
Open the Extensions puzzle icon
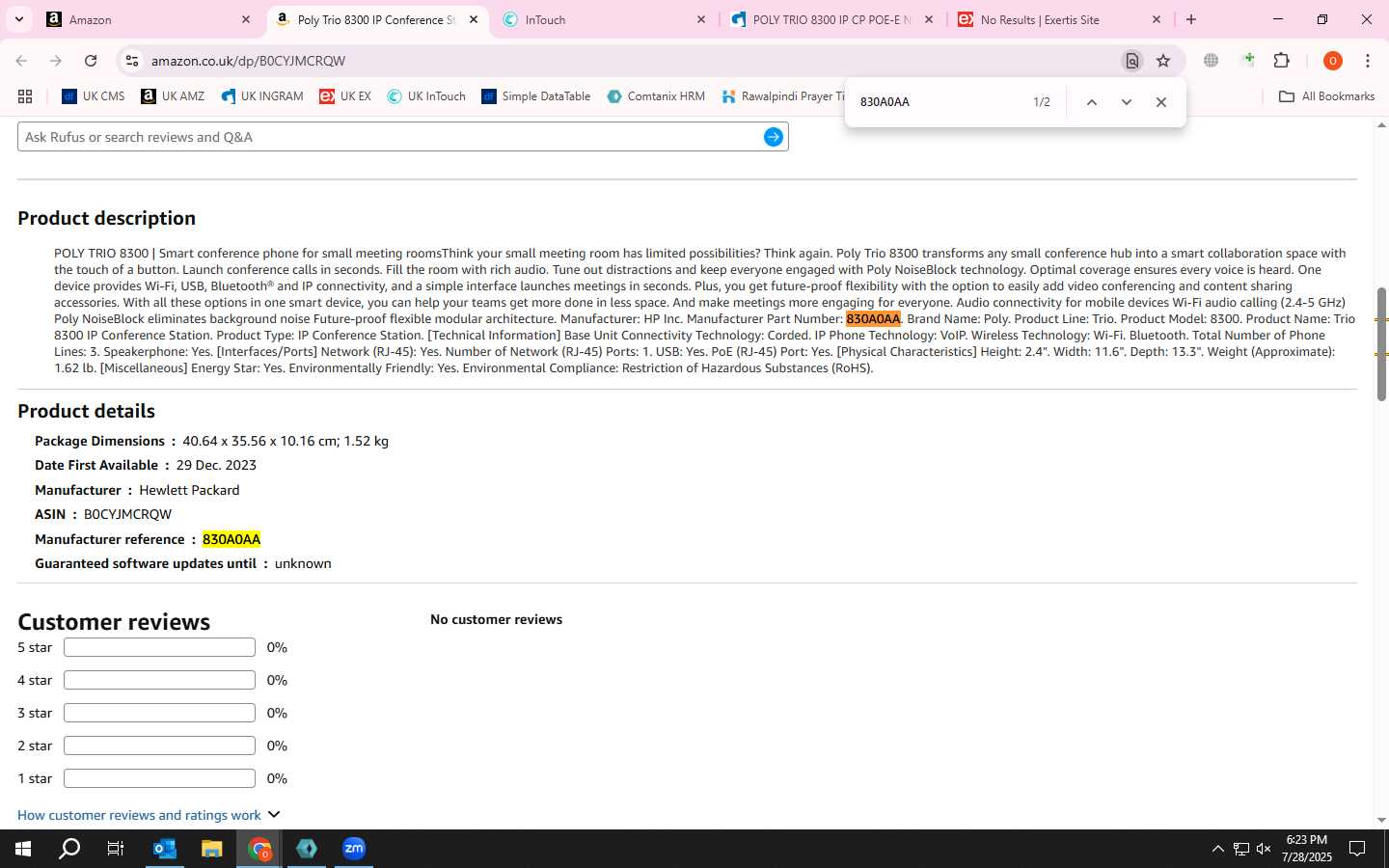click(x=1282, y=61)
